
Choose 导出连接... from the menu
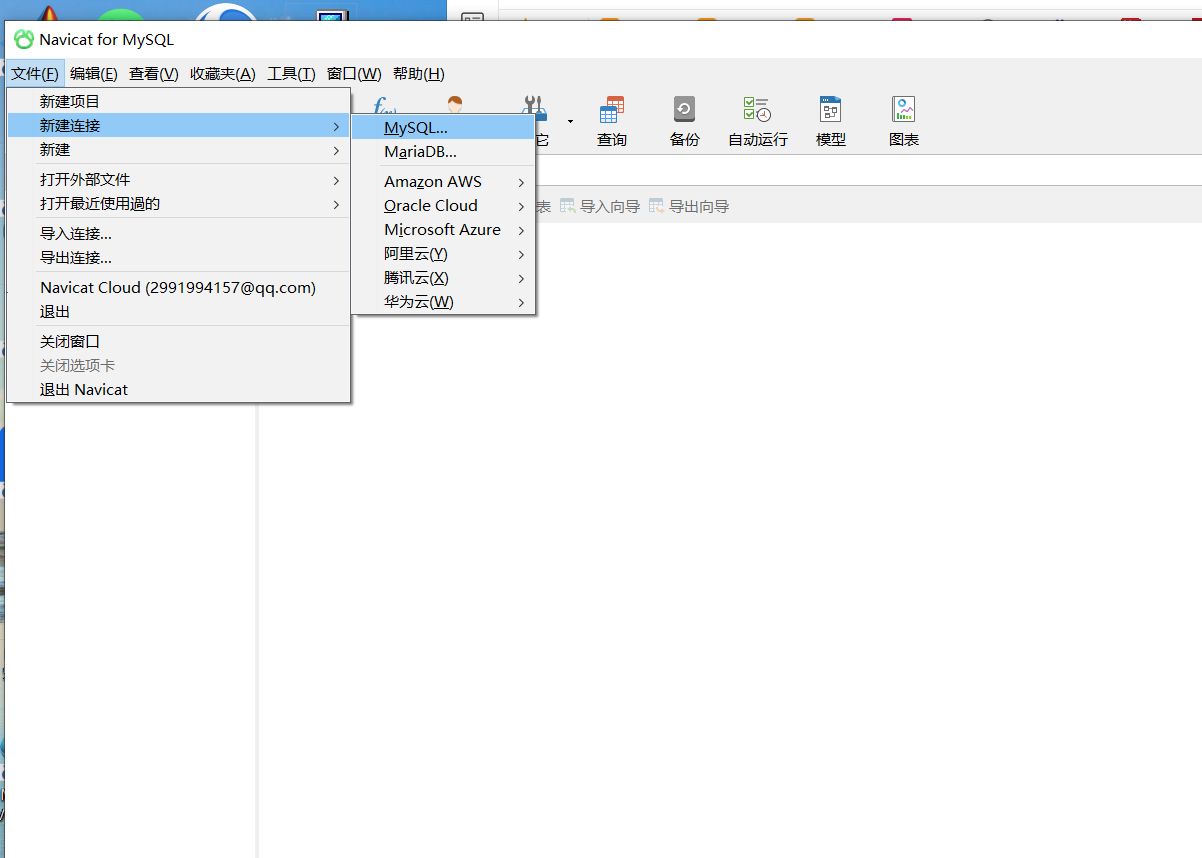click(x=179, y=258)
